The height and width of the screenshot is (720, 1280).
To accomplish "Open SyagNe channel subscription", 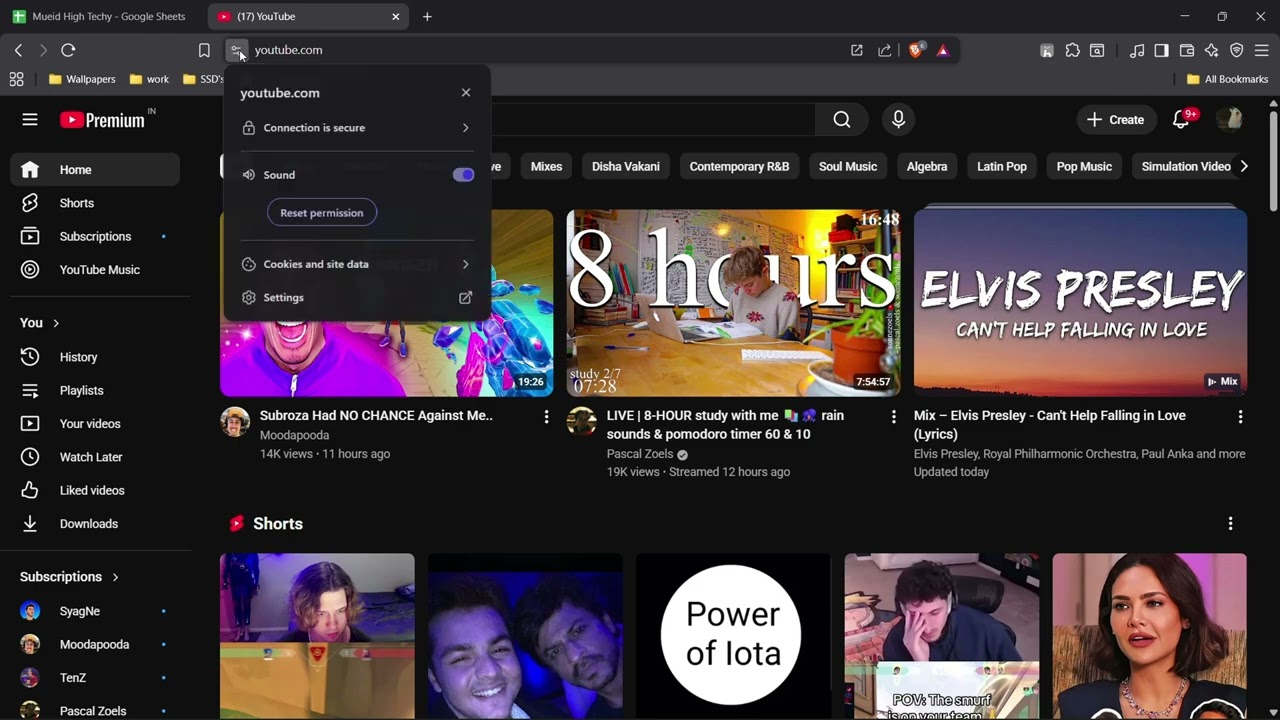I will coord(95,611).
